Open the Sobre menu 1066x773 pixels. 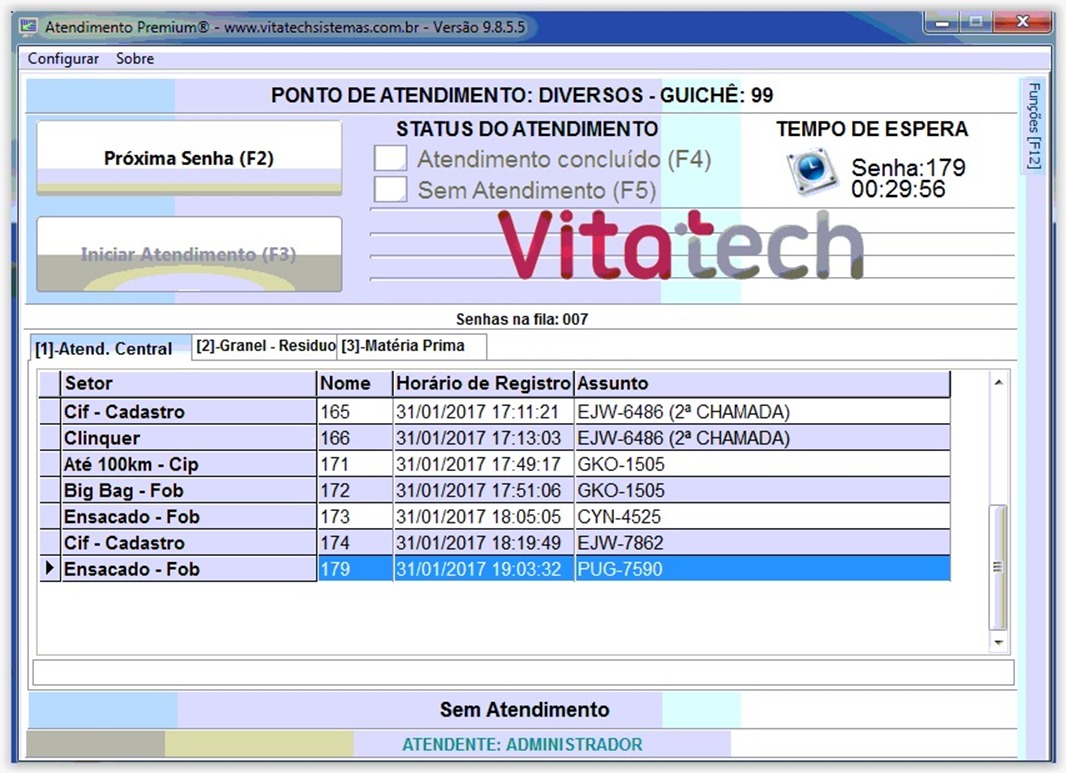[135, 59]
